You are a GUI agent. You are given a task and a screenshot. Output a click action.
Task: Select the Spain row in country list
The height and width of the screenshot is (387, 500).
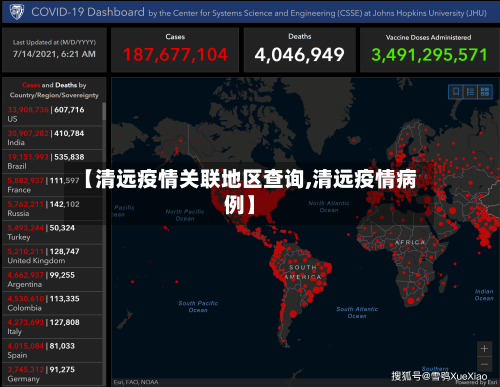click(52, 351)
